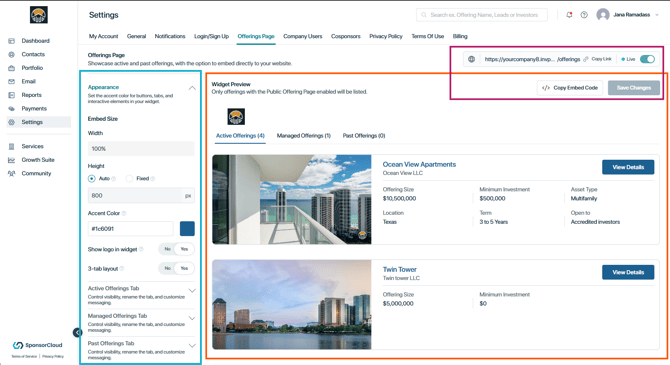Click the blue accent color swatch
This screenshot has height=365, width=670.
point(187,229)
